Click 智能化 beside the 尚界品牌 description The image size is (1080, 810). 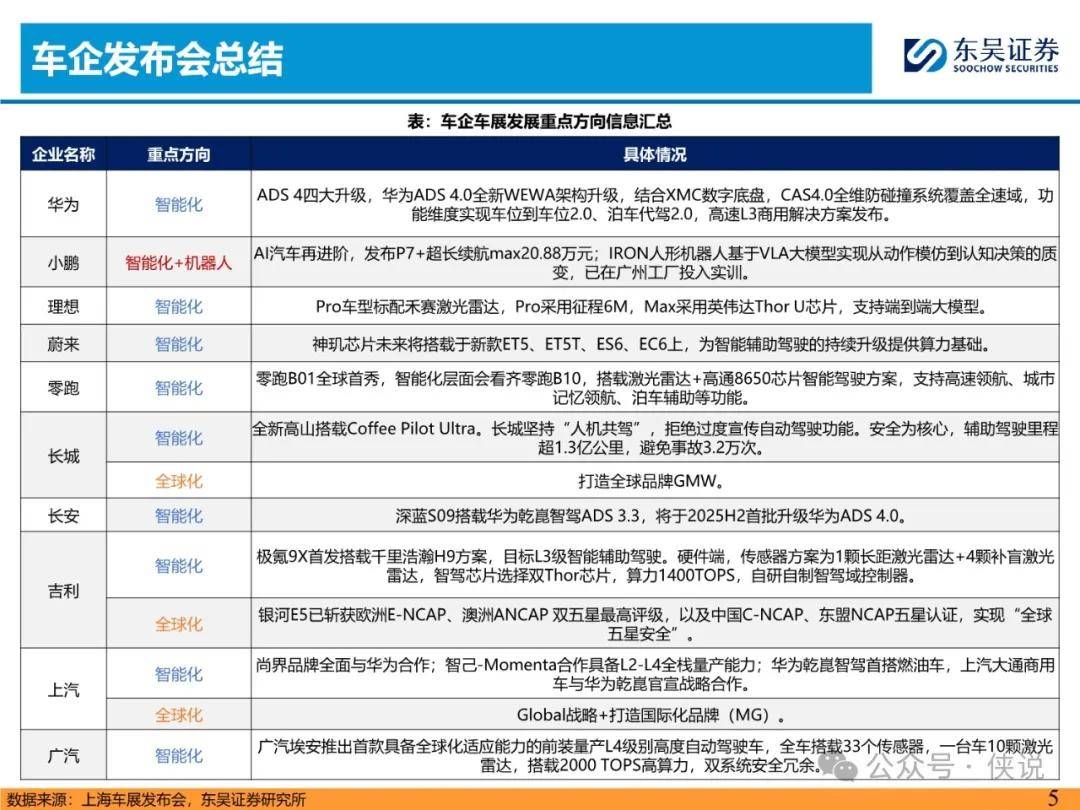179,674
